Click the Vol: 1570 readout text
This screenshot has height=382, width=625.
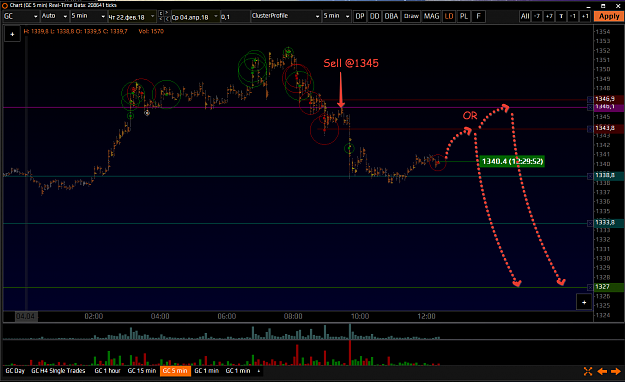(151, 31)
